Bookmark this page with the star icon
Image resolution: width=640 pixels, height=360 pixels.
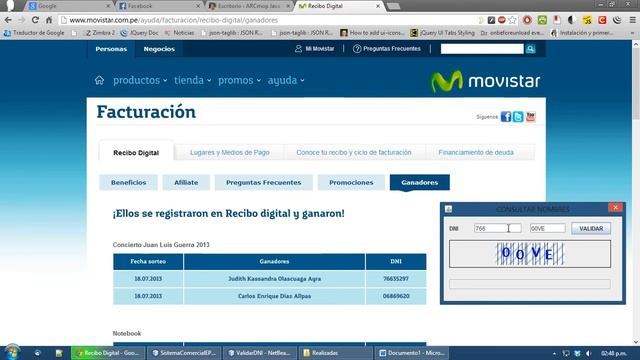tap(513, 20)
